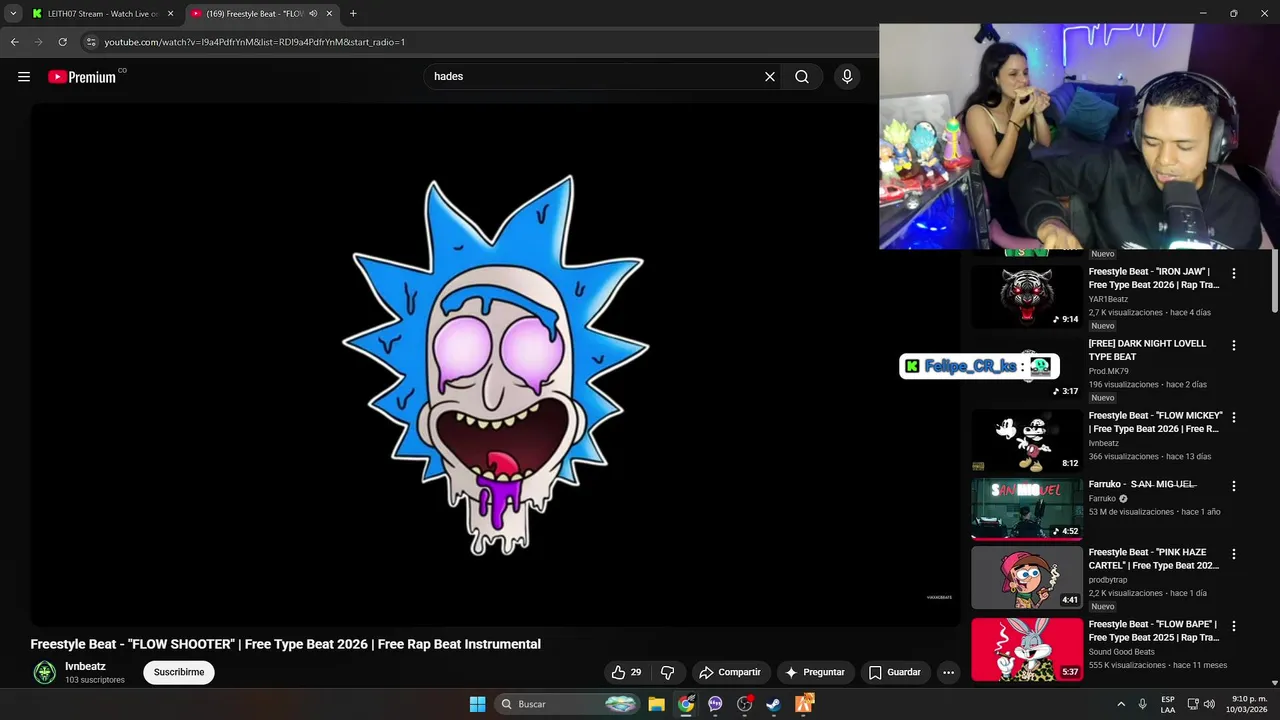Viewport: 1280px width, 720px height.
Task: Open Ivnbeatz channel avatar
Action: coord(44,672)
